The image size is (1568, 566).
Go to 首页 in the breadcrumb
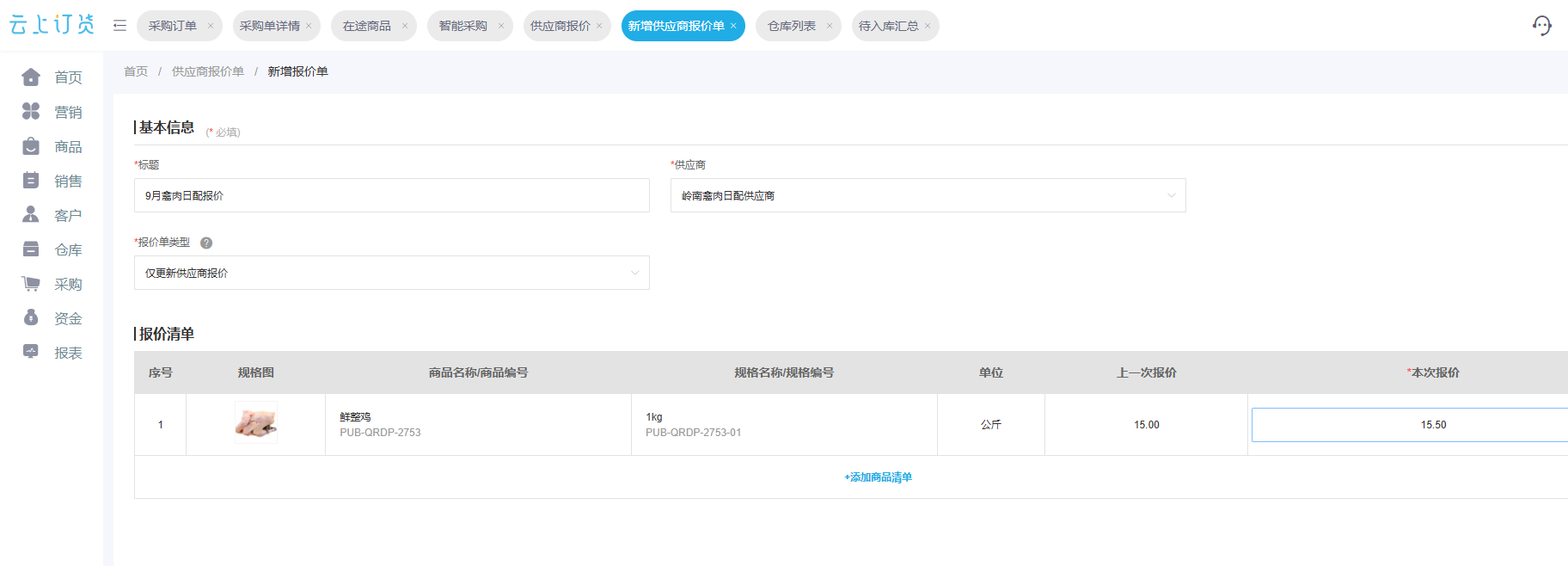[x=136, y=71]
